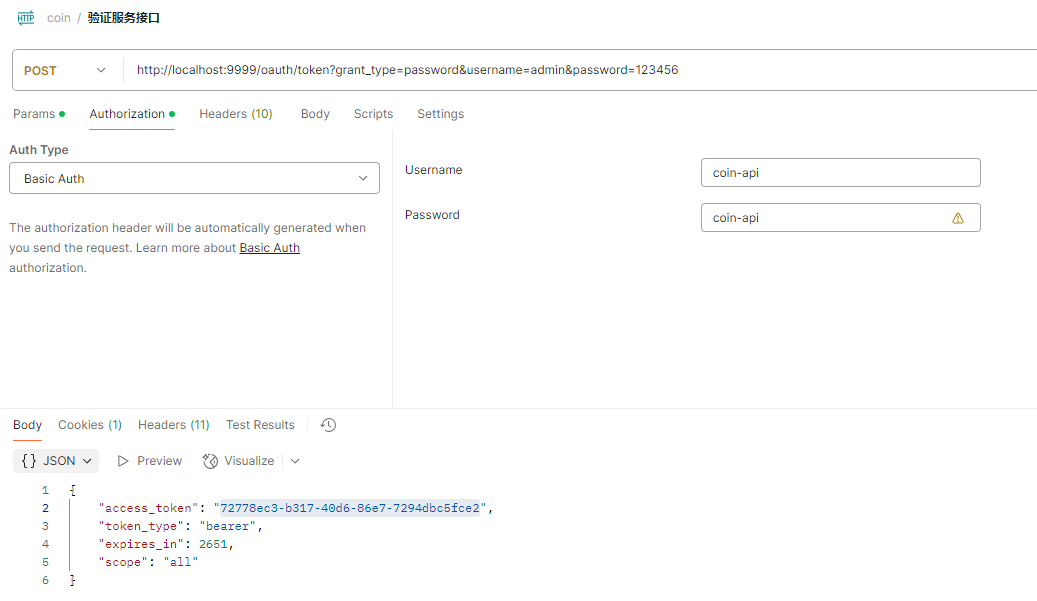The image size is (1037, 601).
Task: Click into the Username input field
Action: pos(840,173)
